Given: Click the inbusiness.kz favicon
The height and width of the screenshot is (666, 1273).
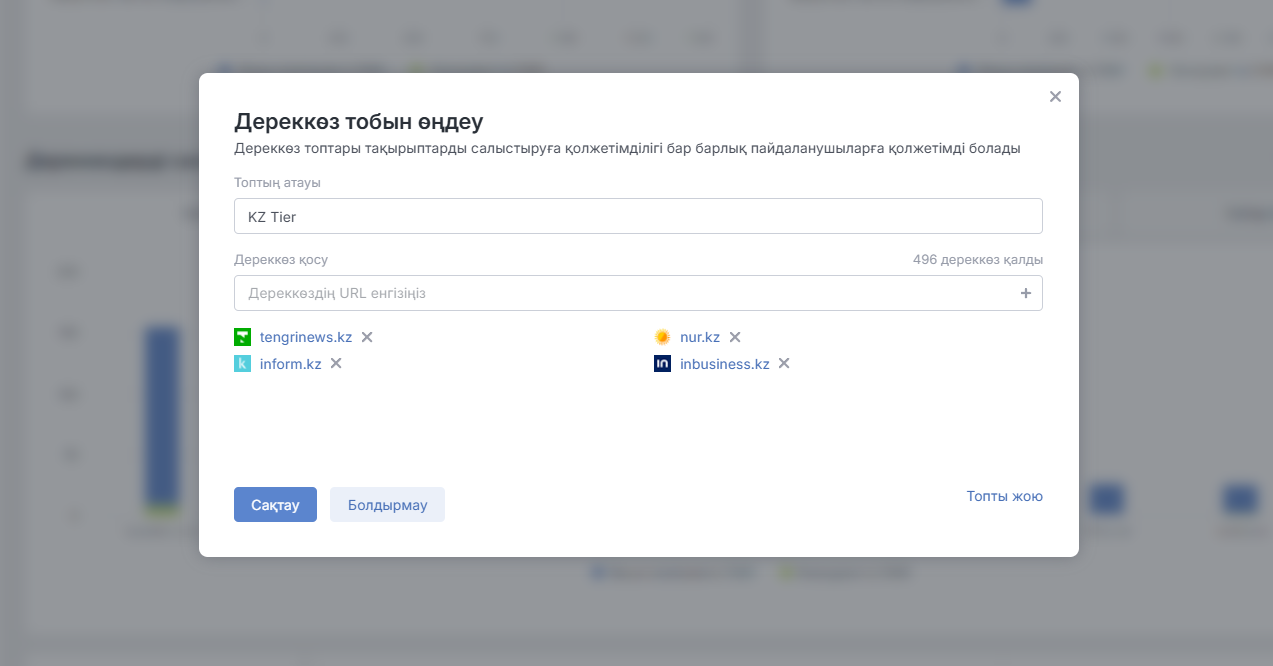Looking at the screenshot, I should [662, 364].
